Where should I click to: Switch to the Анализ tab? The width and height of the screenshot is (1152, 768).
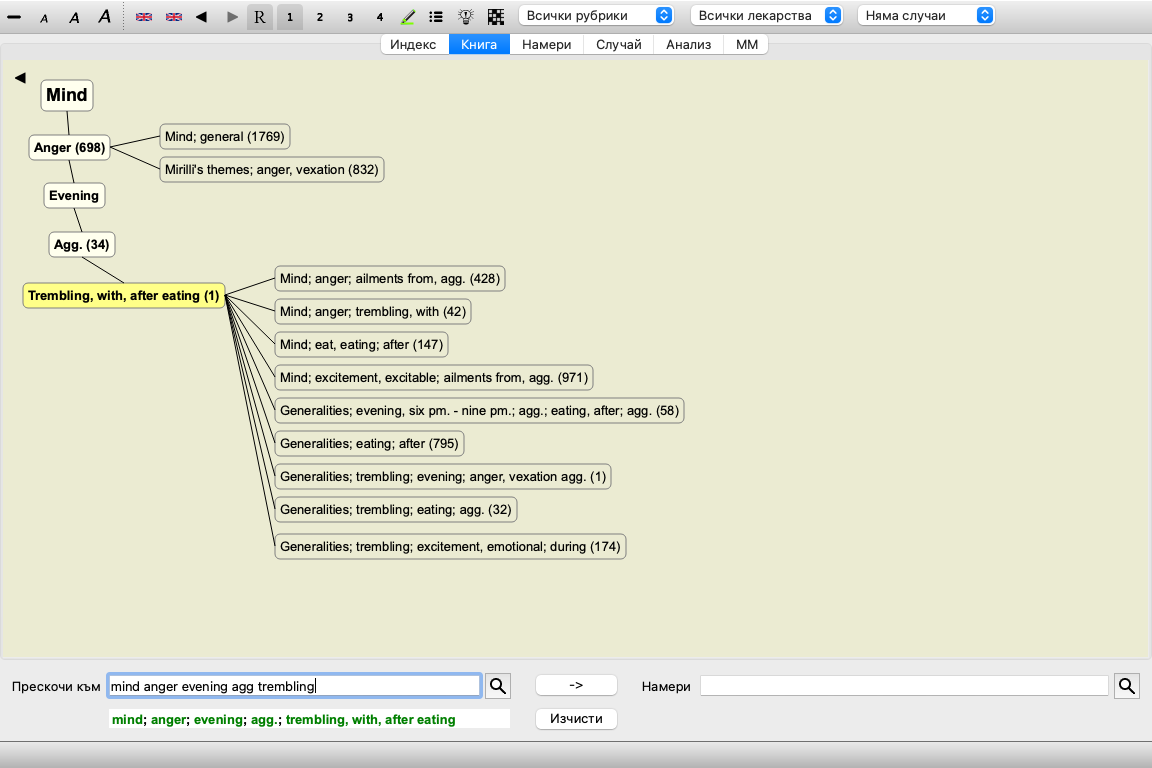(688, 45)
